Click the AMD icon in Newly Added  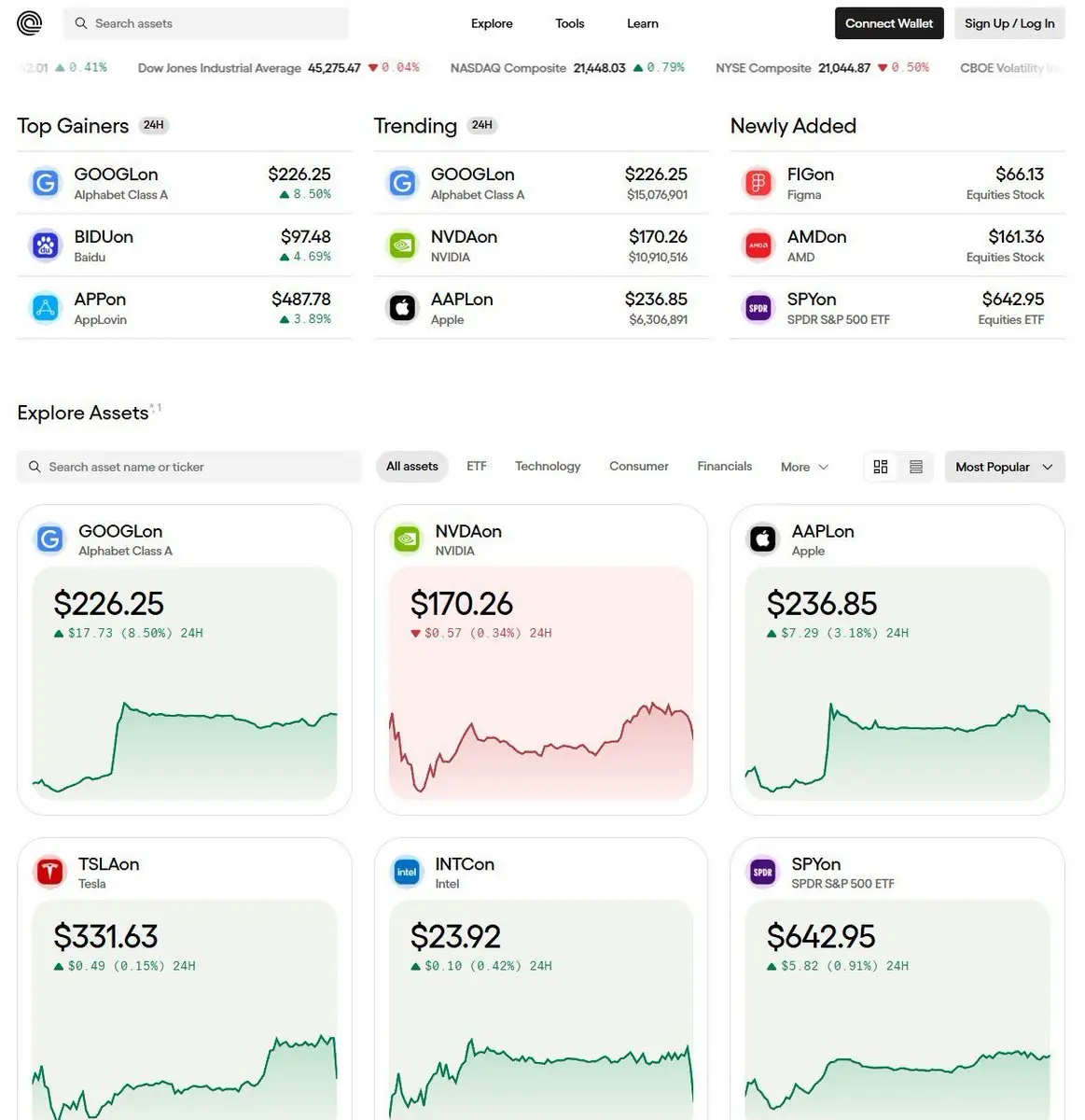(758, 245)
